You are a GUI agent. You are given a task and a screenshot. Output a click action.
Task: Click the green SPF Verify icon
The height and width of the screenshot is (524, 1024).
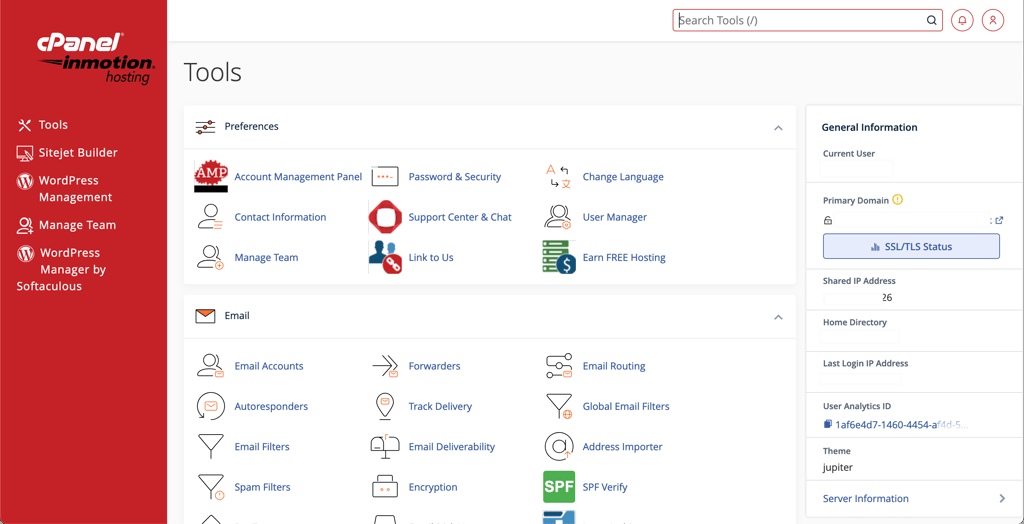559,487
